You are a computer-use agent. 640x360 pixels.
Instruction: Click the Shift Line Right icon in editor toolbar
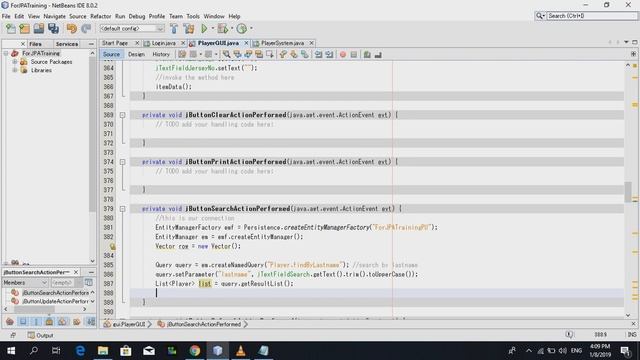329,54
